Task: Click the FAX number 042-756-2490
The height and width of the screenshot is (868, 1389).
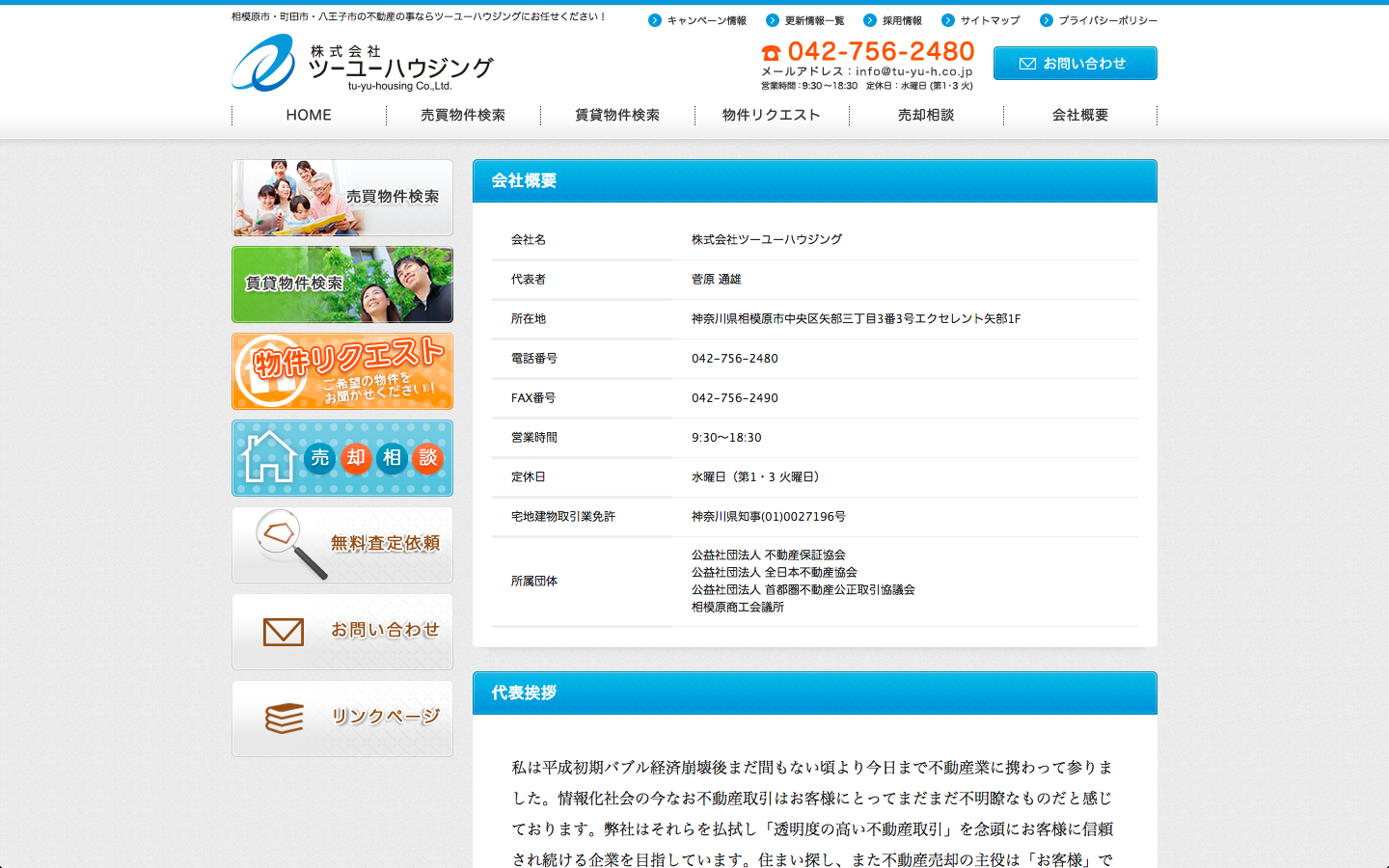Action: click(735, 397)
